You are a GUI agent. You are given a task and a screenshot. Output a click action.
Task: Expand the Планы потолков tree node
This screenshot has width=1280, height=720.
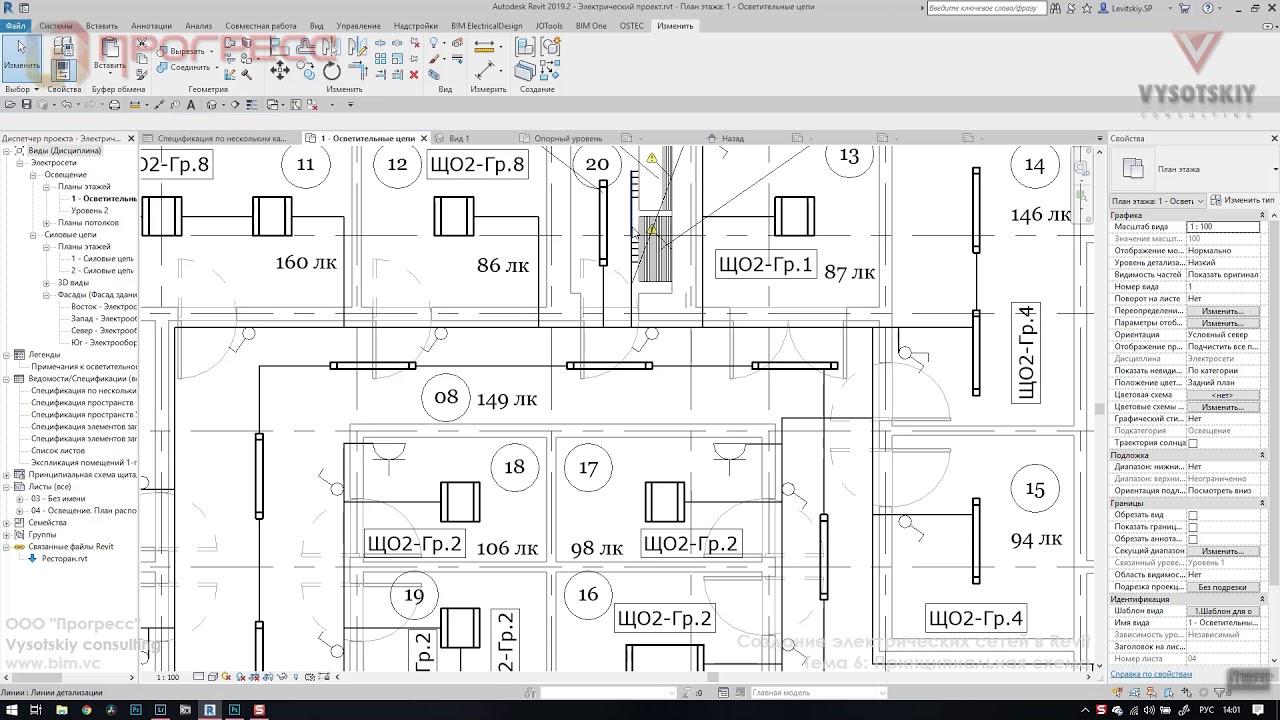pos(46,223)
